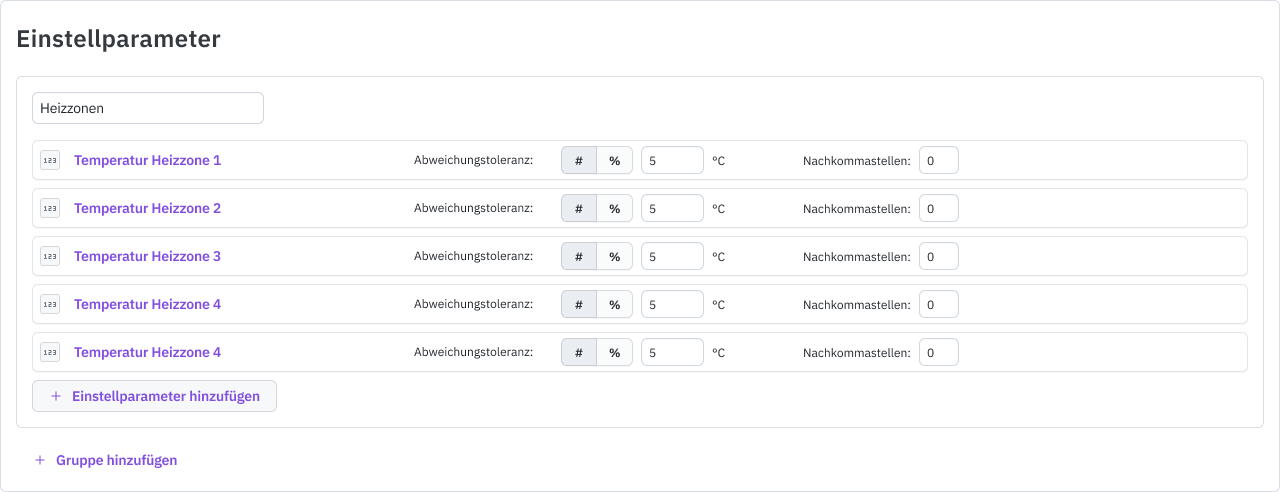
Task: Enable the # option for Heizzone 3
Action: 579,256
